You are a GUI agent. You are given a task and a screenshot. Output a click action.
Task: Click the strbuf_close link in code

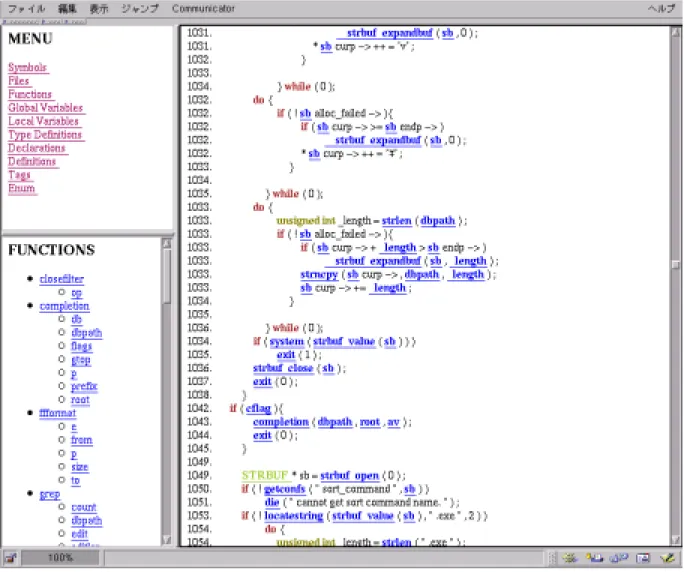coord(283,369)
